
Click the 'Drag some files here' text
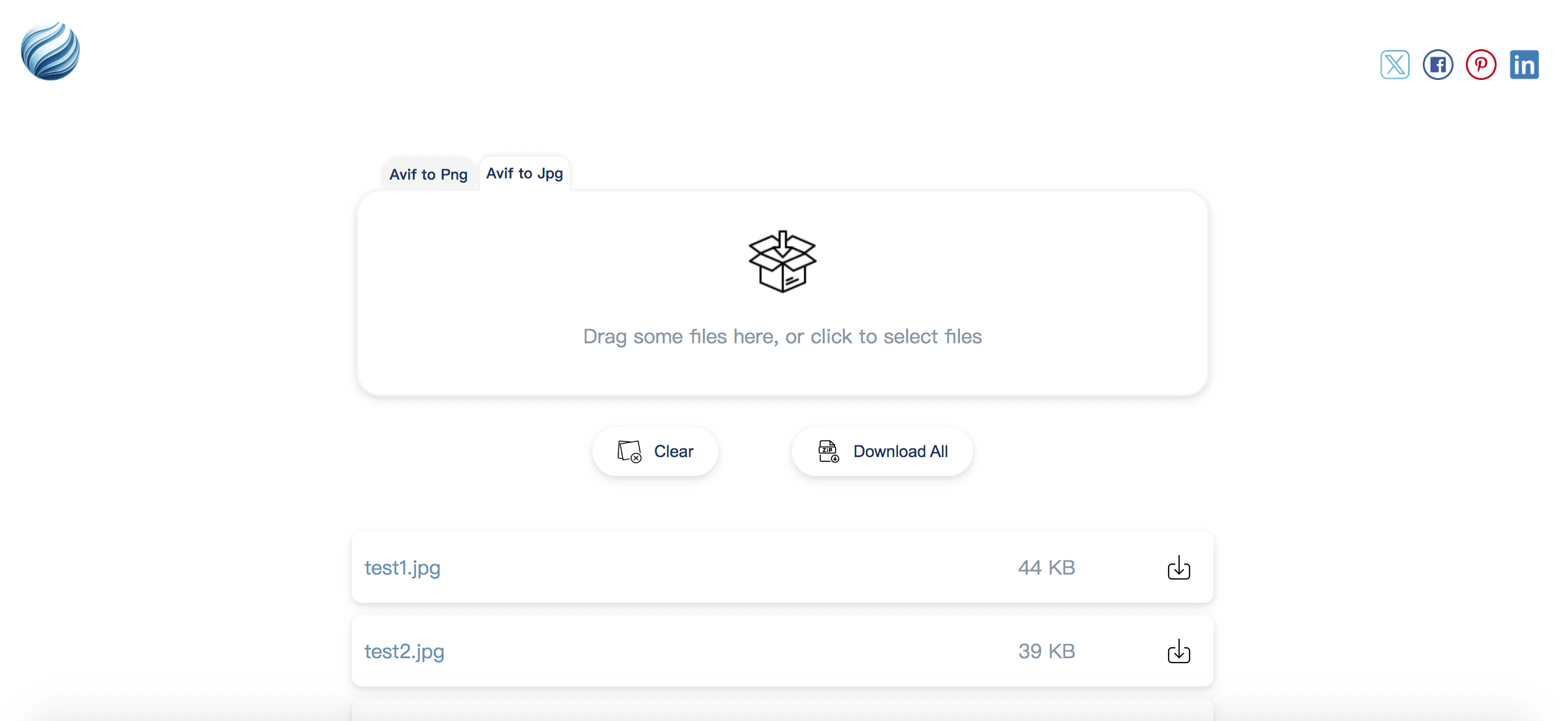click(782, 337)
